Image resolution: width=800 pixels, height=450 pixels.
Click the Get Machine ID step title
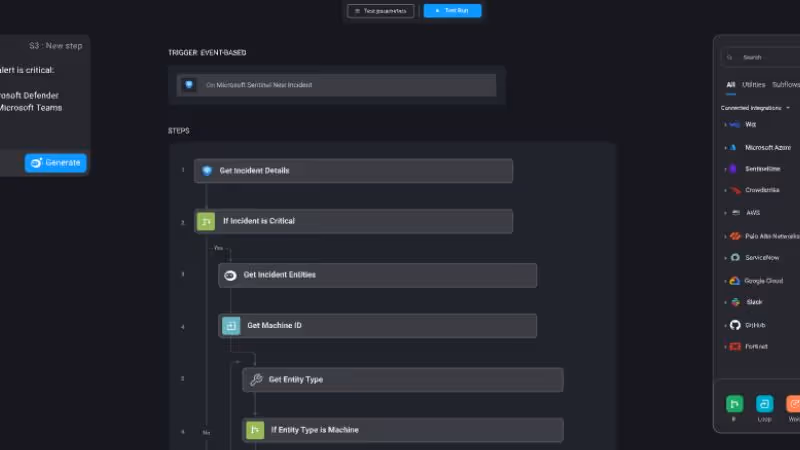coord(274,326)
